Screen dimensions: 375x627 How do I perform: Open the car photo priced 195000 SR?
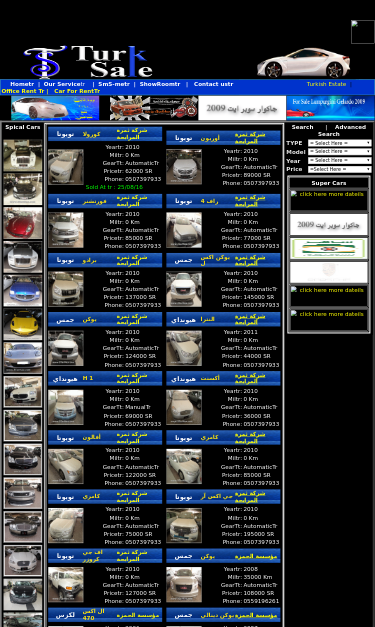pyautogui.click(x=184, y=525)
